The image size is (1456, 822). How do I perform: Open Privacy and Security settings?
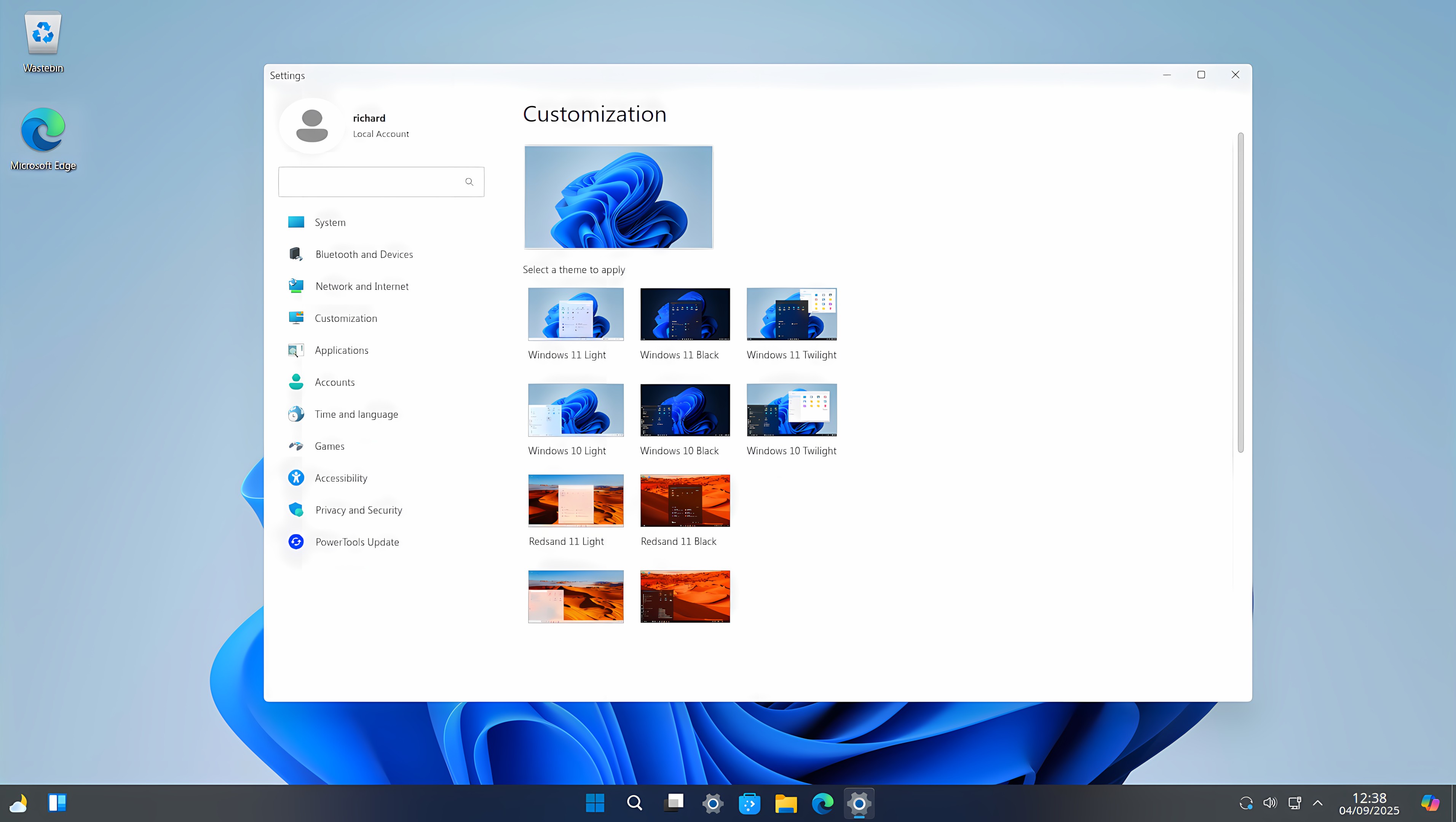point(358,510)
